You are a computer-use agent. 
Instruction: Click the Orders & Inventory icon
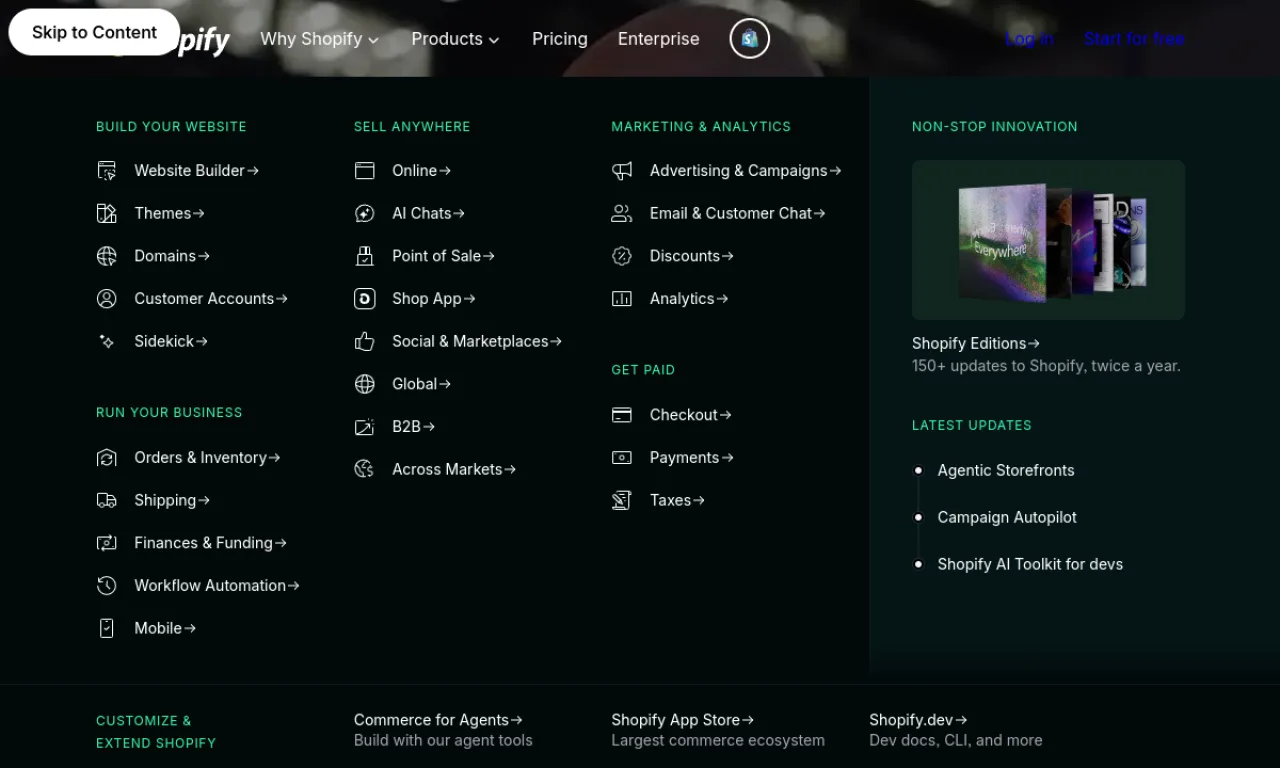coord(106,458)
